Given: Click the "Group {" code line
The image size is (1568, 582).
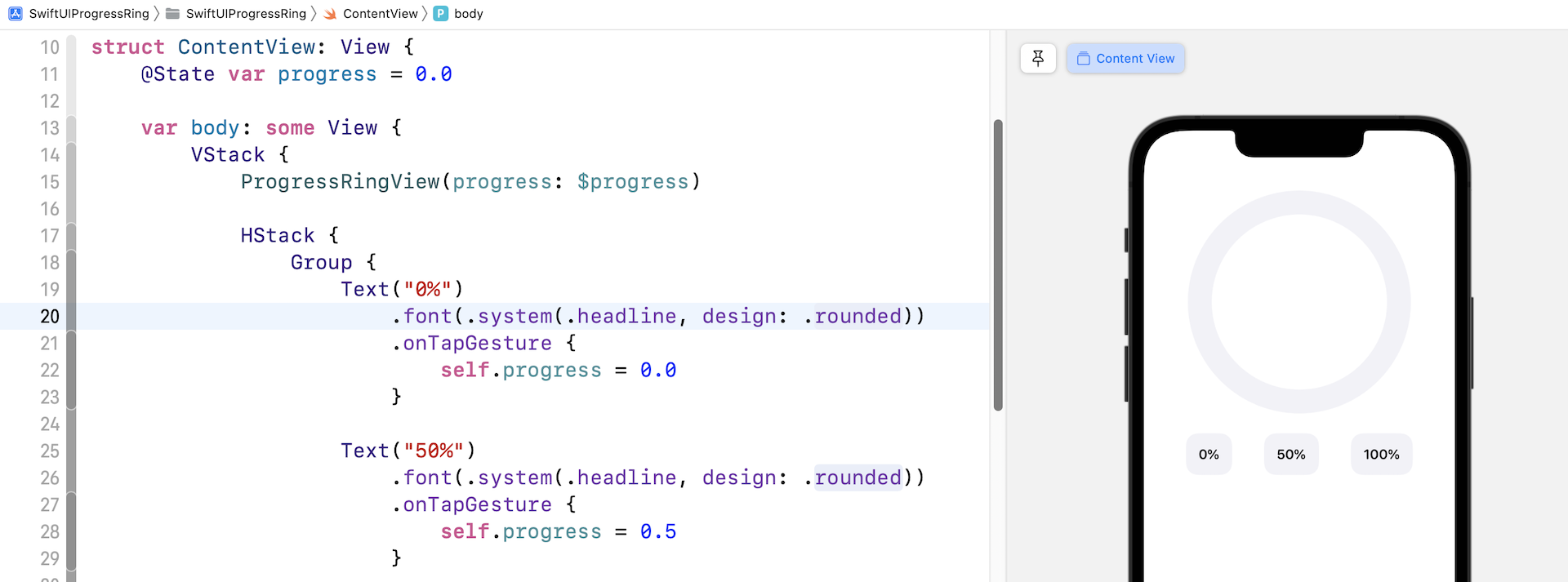Looking at the screenshot, I should click(333, 263).
